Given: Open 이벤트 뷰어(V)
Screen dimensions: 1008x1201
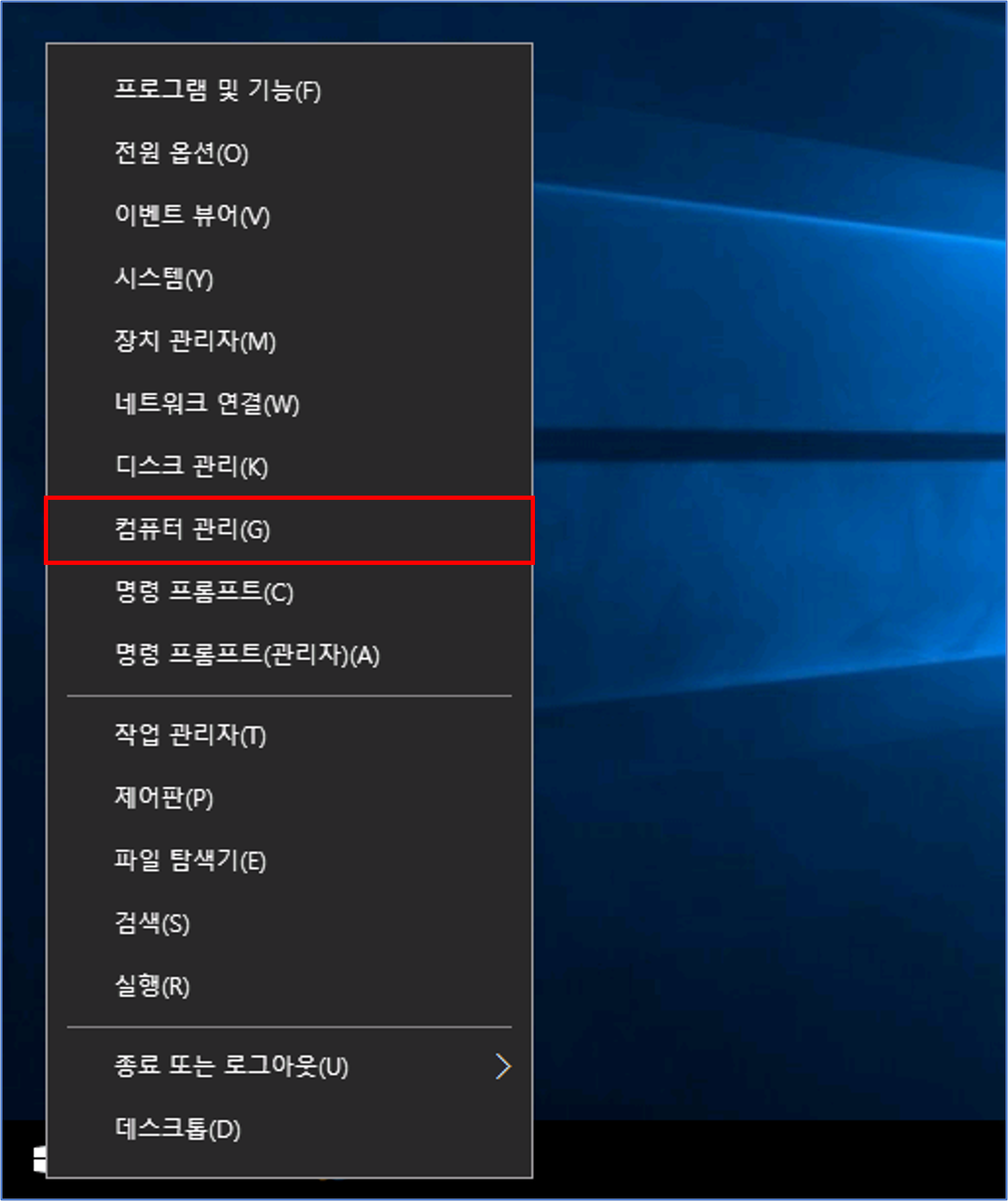Looking at the screenshot, I should tap(289, 215).
